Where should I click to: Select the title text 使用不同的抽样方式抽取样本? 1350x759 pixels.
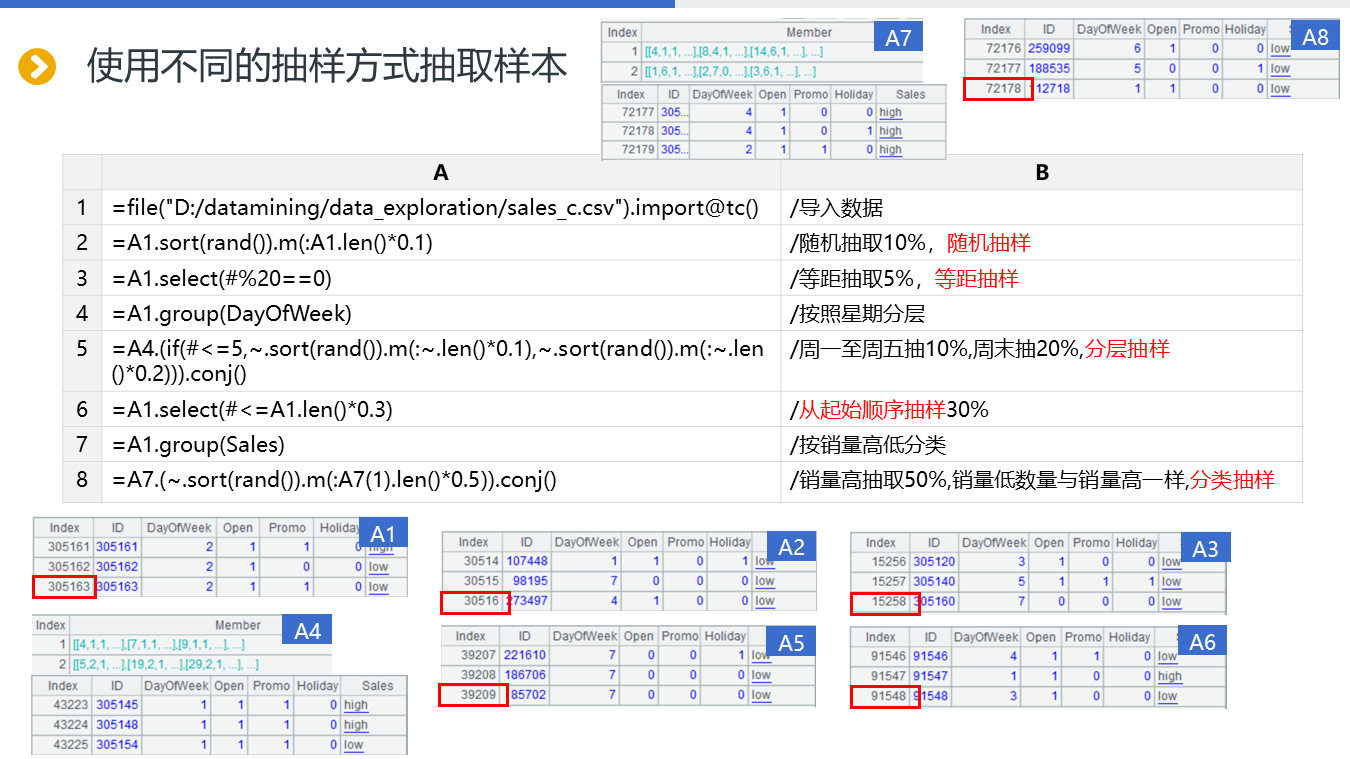coord(327,66)
